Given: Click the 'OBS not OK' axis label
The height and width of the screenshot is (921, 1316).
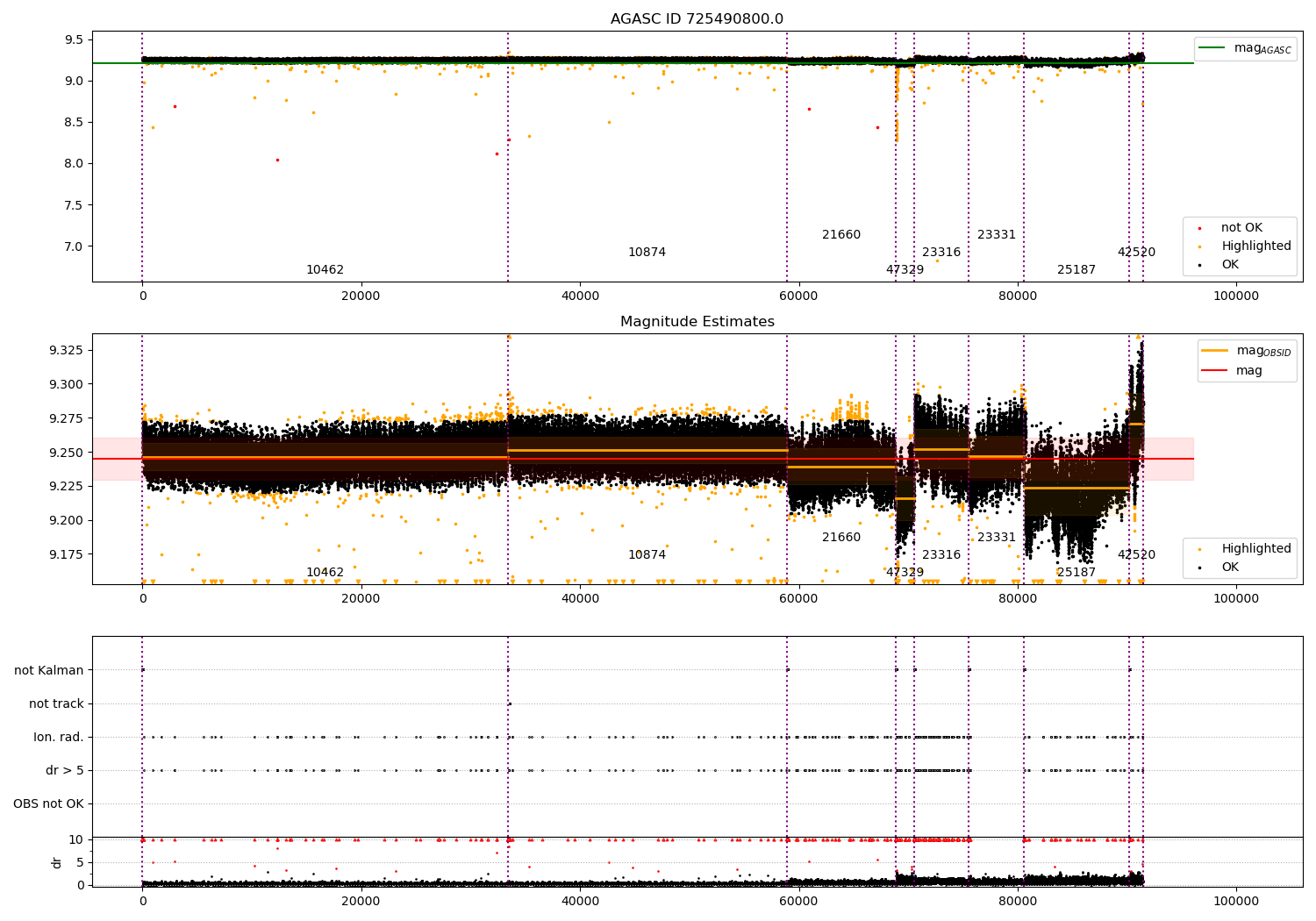Looking at the screenshot, I should pos(48,804).
